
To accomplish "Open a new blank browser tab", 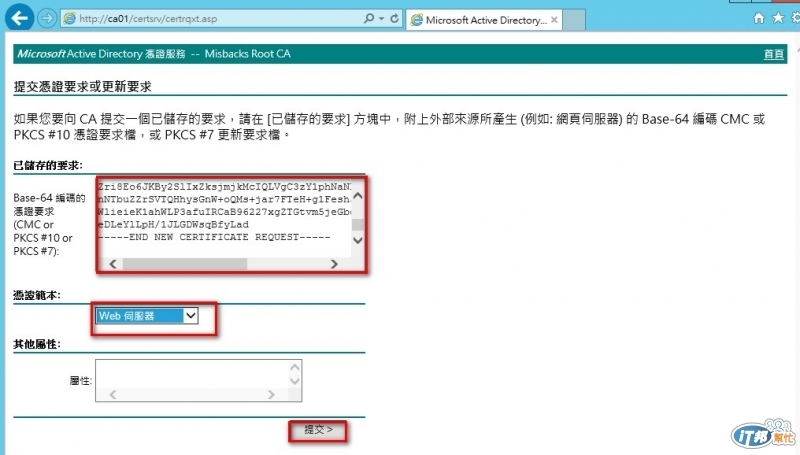I will [x=574, y=20].
